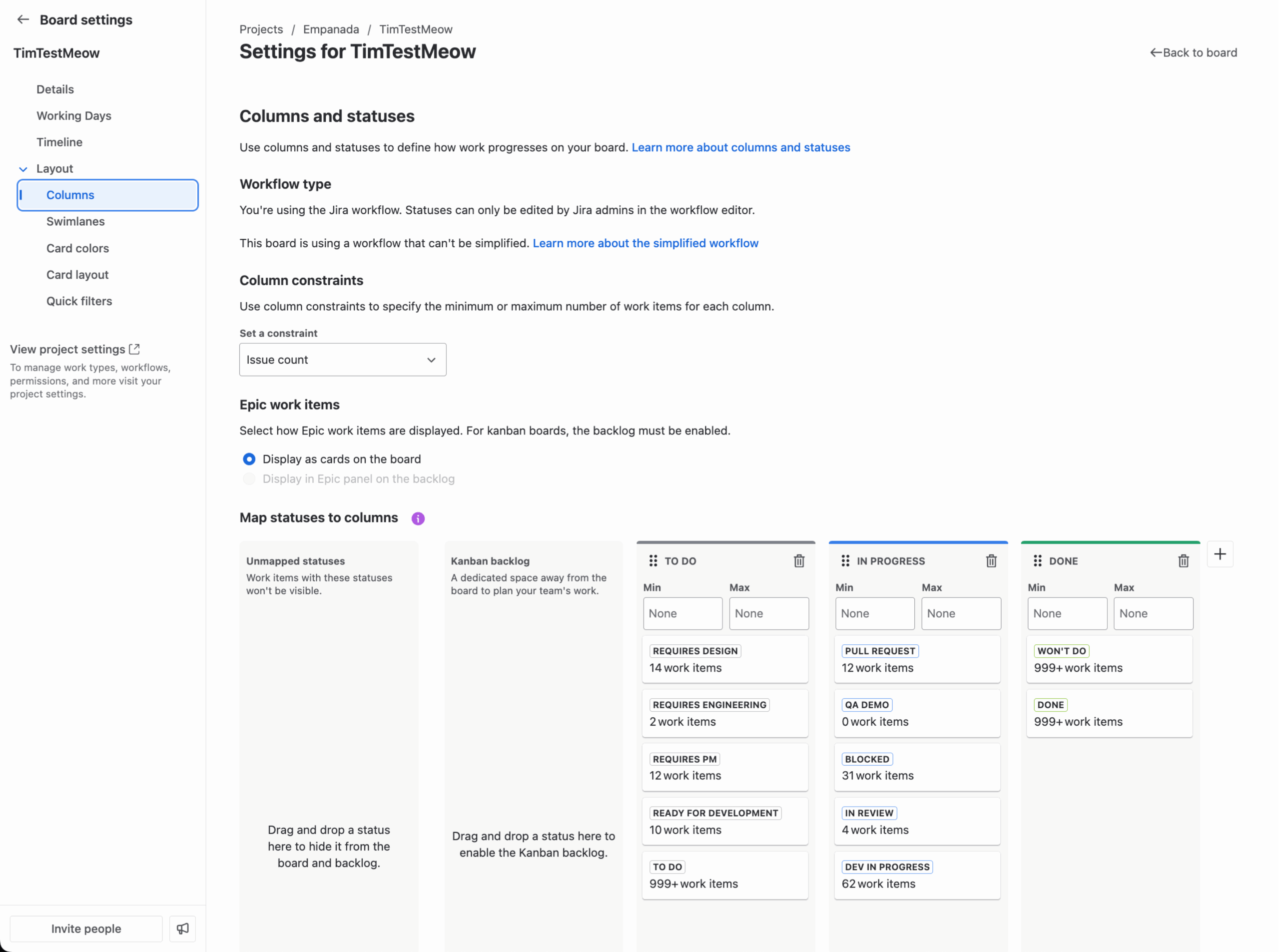
Task: Click the IN PROGRESS column Min field
Action: [x=874, y=613]
